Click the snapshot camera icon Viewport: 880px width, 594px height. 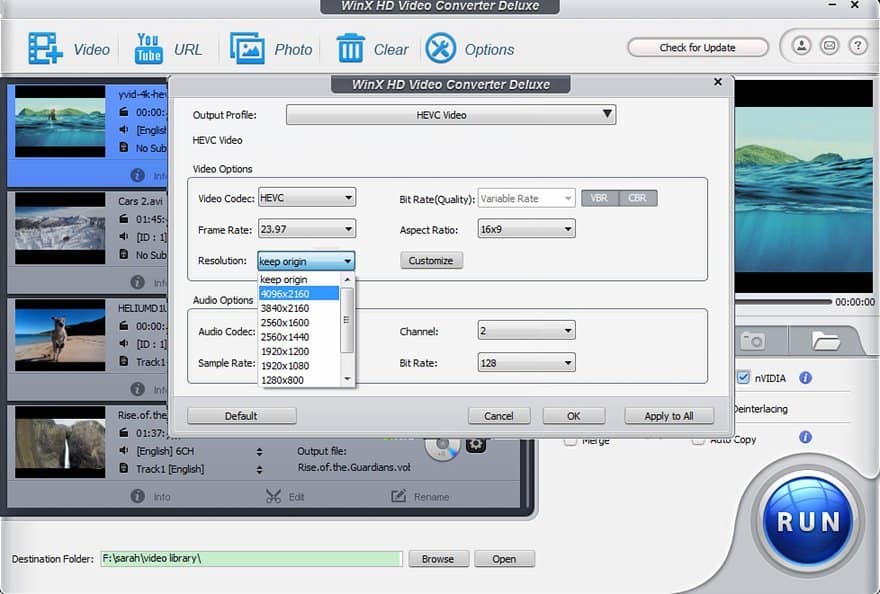(752, 341)
